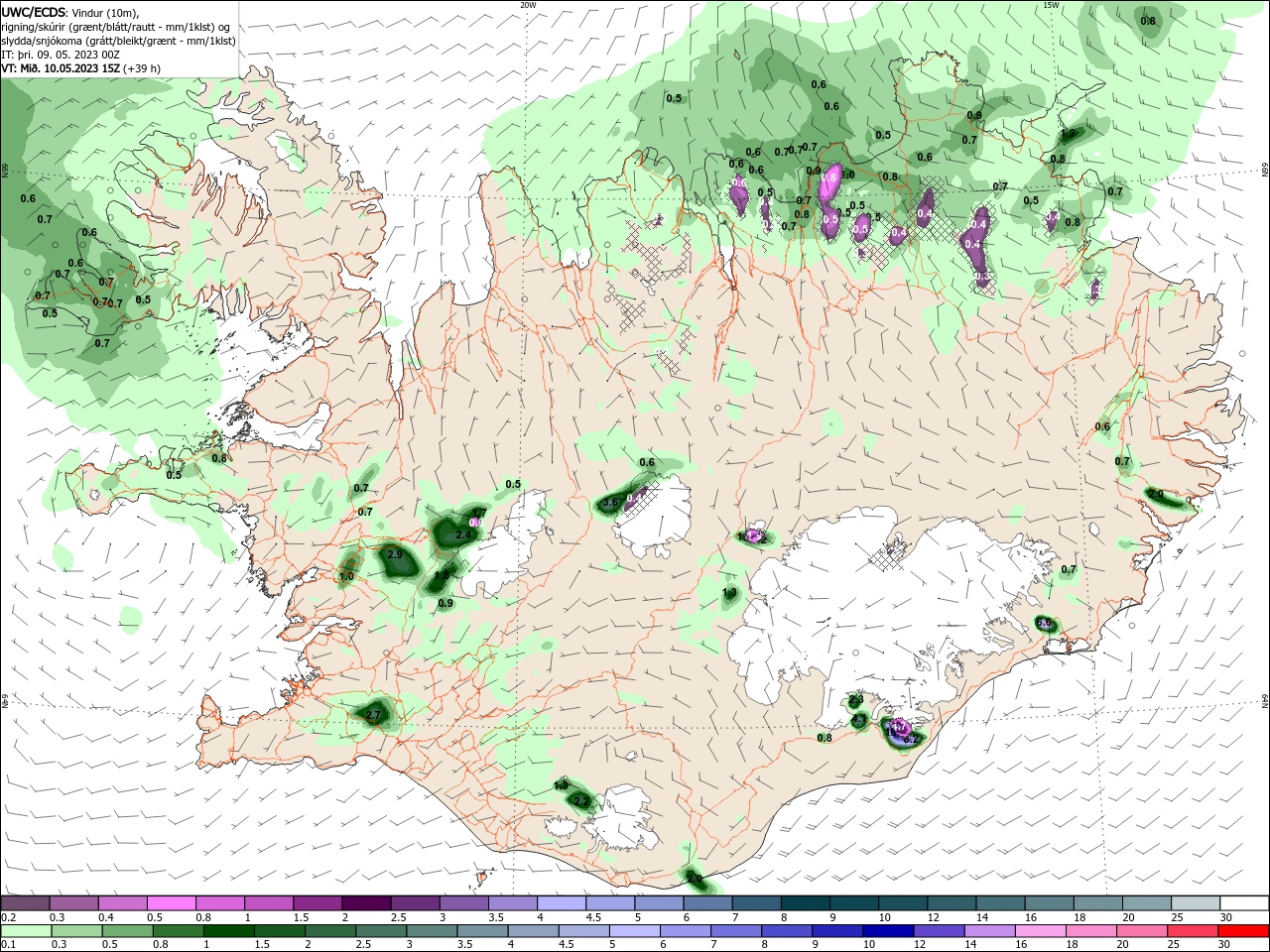Click the "UWC/ECDS" title text
This screenshot has width=1270, height=952.
pyautogui.click(x=35, y=12)
